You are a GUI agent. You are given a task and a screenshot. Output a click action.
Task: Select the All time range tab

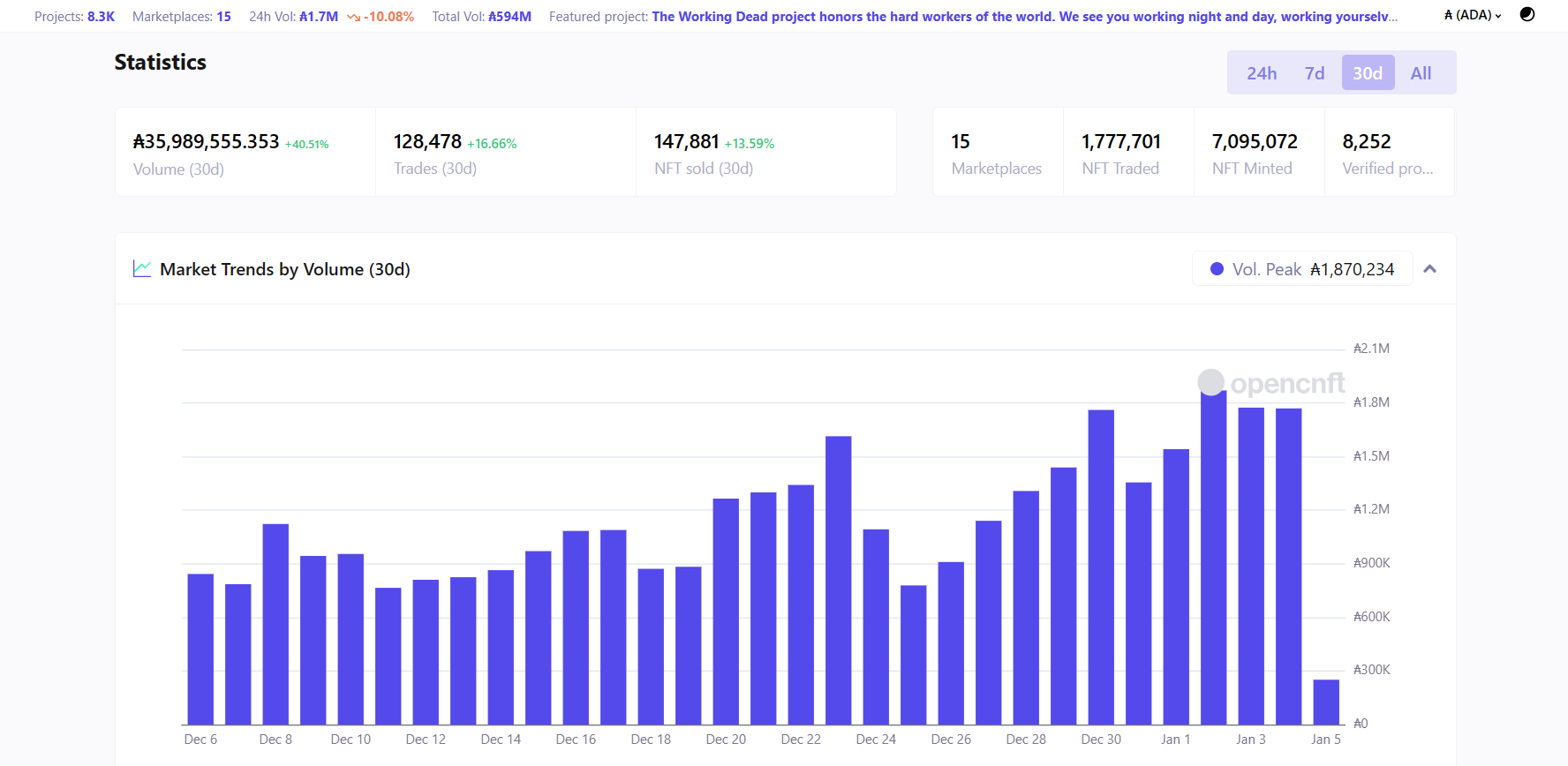(1421, 73)
